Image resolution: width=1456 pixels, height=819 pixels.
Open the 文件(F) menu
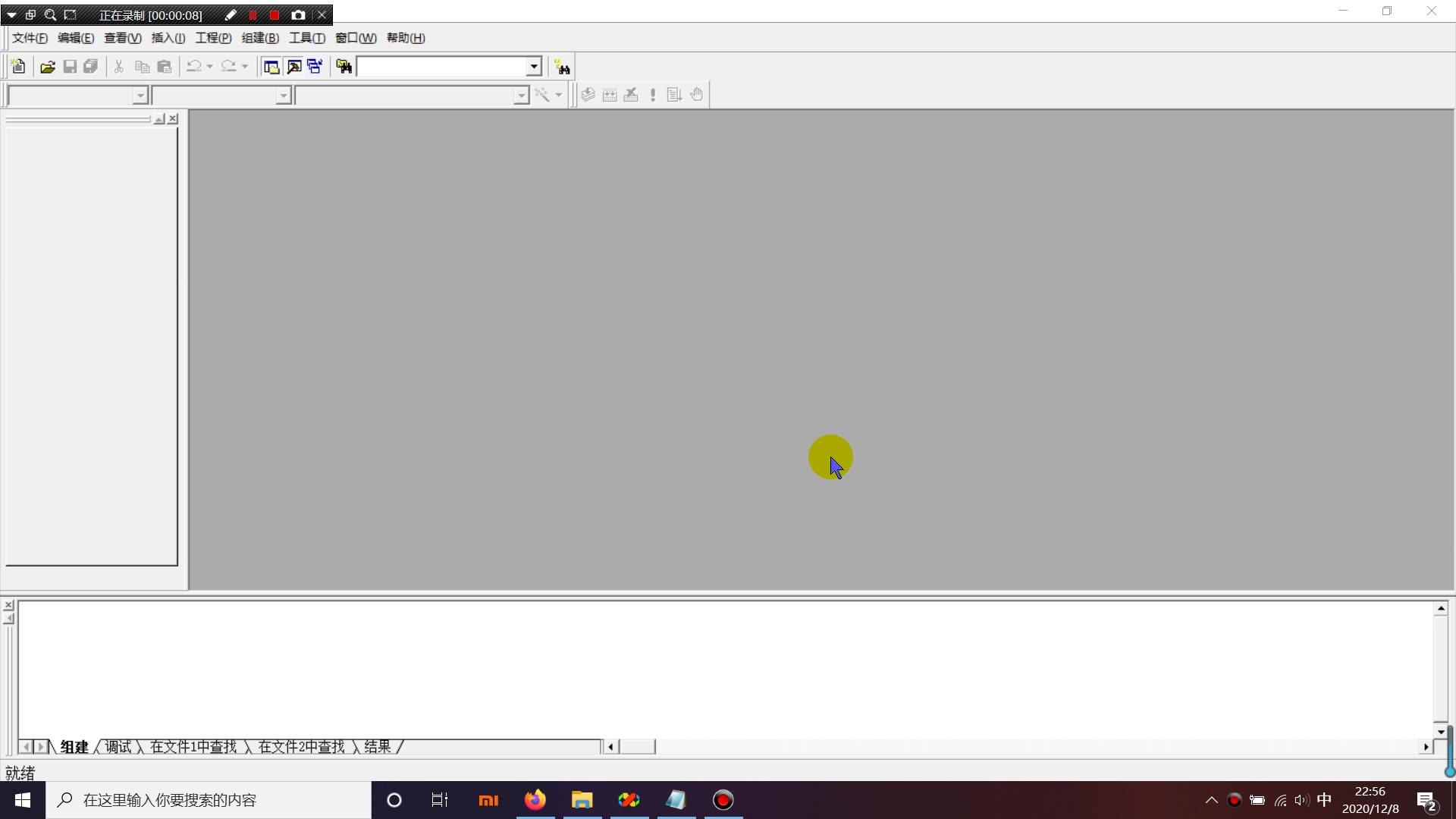(x=30, y=38)
